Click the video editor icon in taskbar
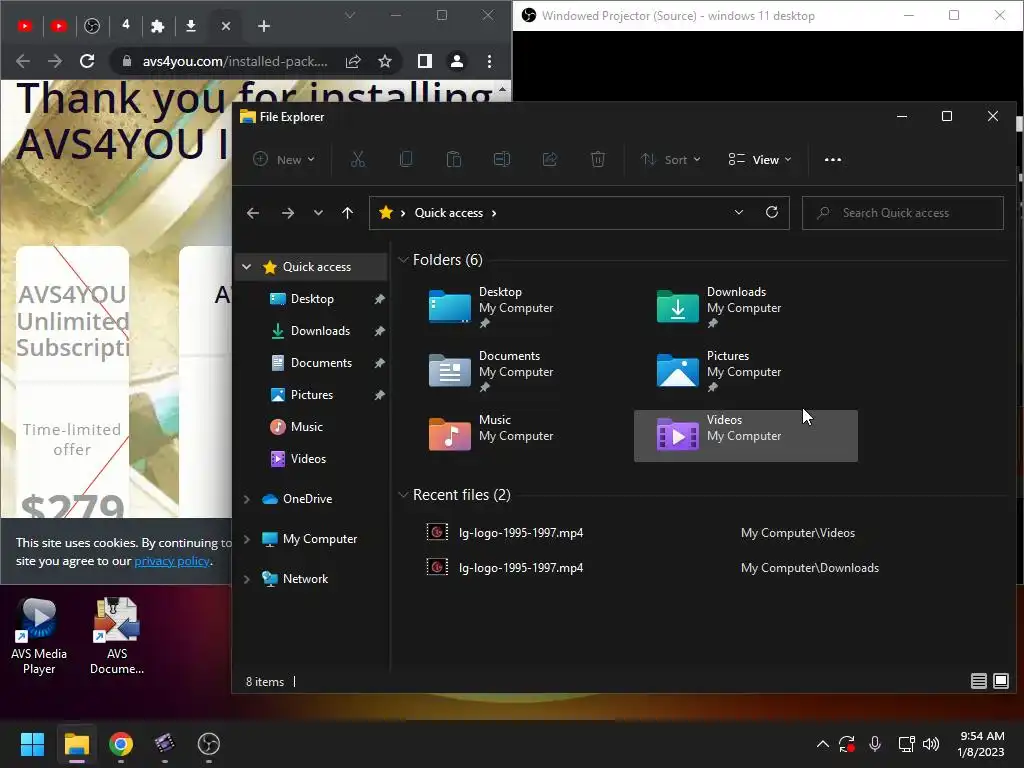Image resolution: width=1024 pixels, height=768 pixels. point(165,744)
